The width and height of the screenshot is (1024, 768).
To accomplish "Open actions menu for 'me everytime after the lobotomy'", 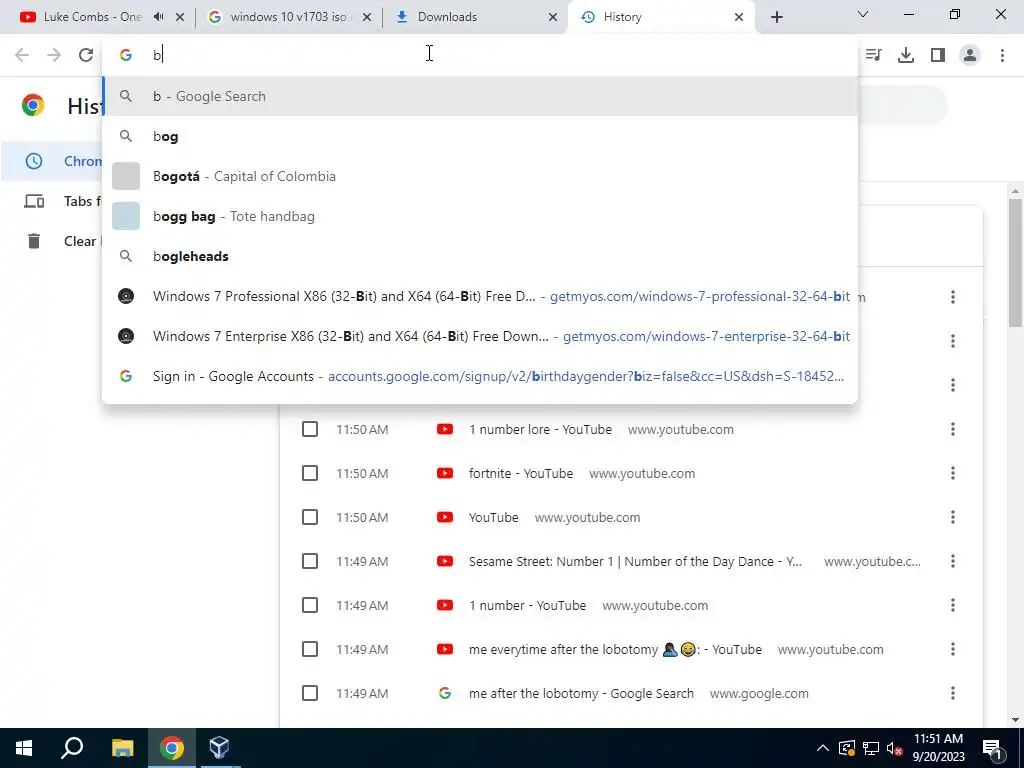I will [x=953, y=649].
